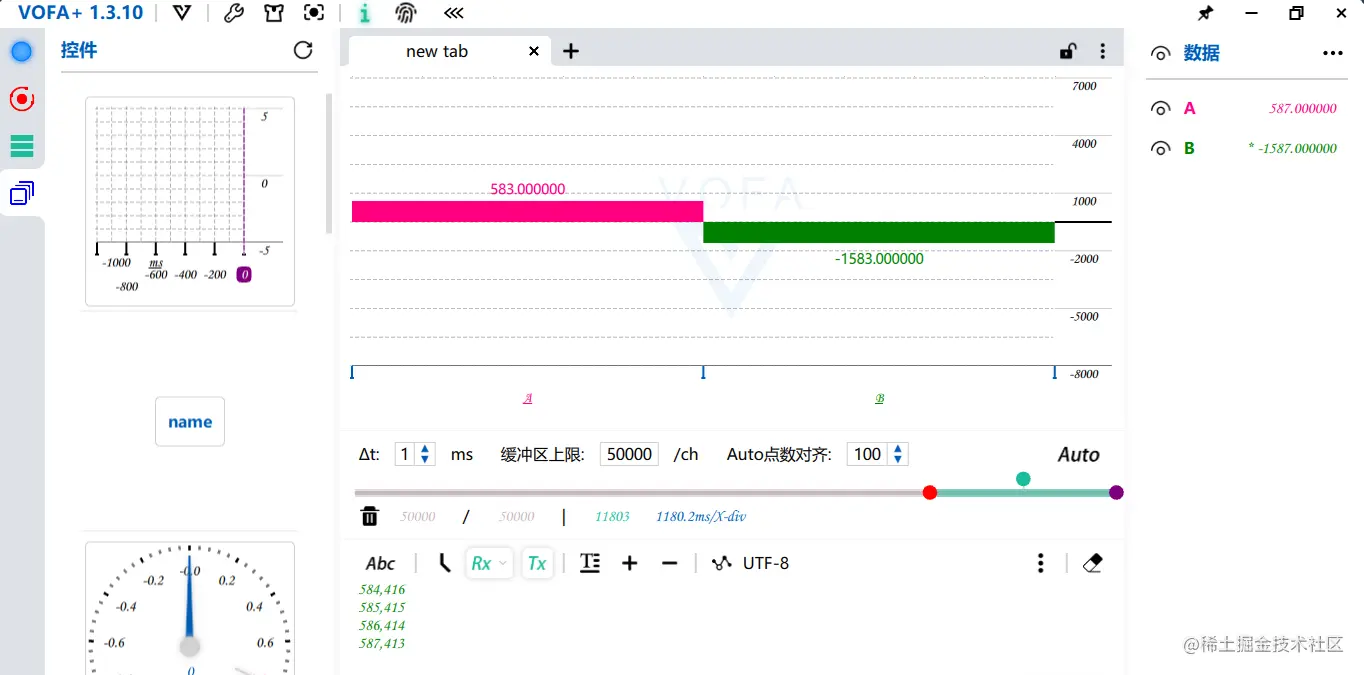Pin the window with the pin icon
1364x675 pixels.
pos(1205,14)
